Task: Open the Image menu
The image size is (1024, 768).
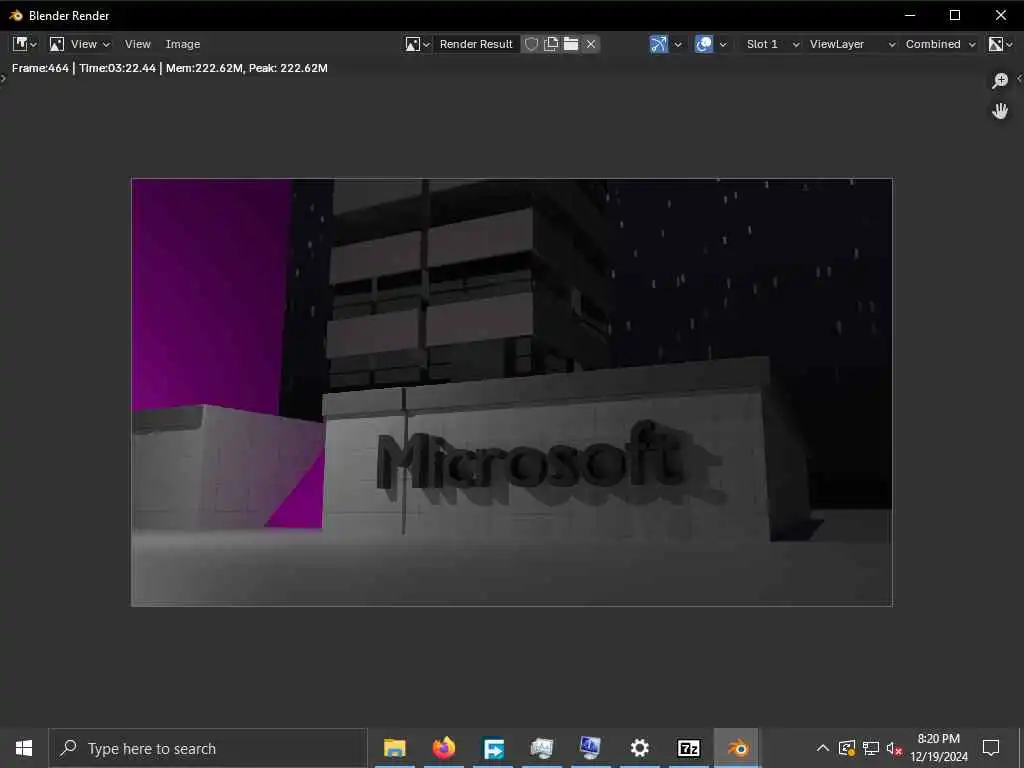Action: [x=182, y=44]
